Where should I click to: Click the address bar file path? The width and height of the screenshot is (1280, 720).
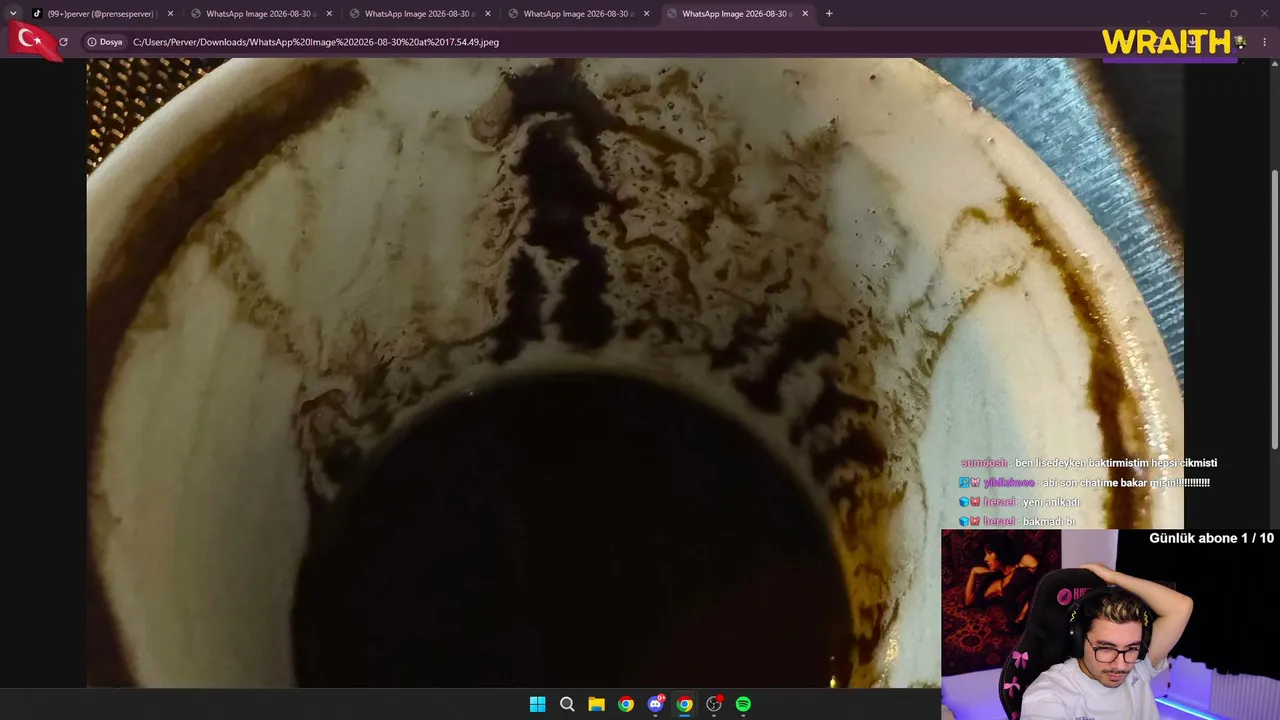point(316,42)
